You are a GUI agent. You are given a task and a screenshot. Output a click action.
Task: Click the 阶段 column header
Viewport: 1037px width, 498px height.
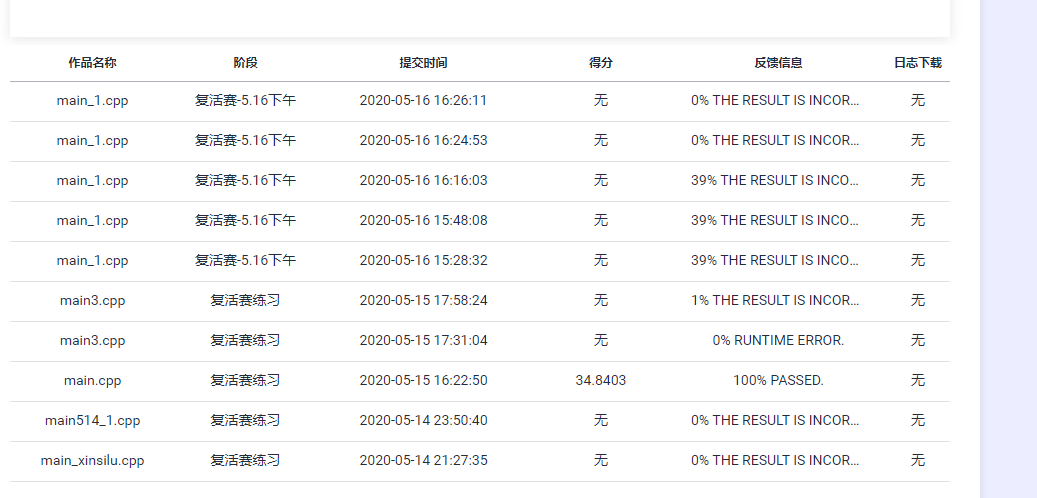tap(245, 63)
